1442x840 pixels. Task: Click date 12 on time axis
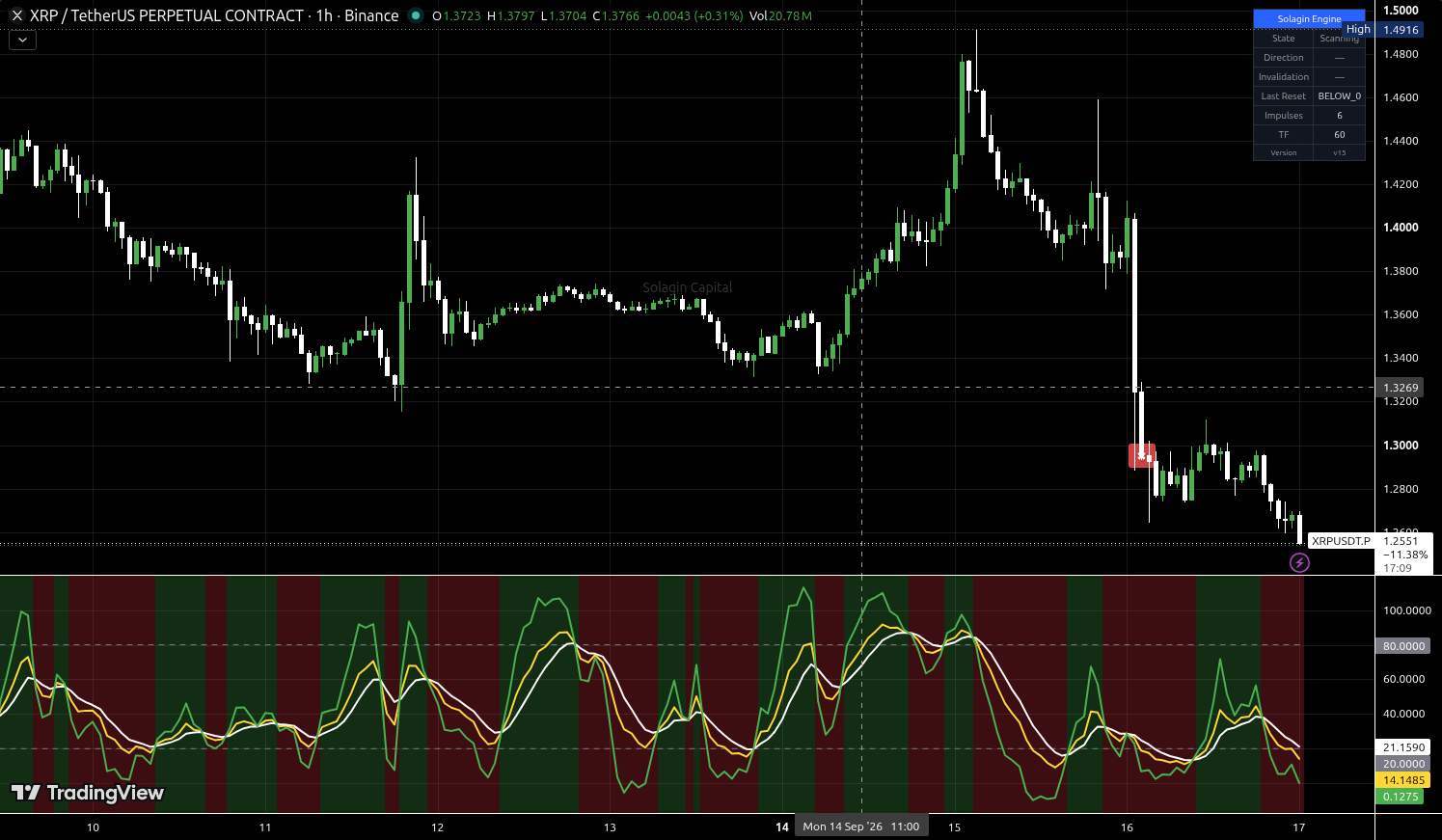click(x=437, y=827)
